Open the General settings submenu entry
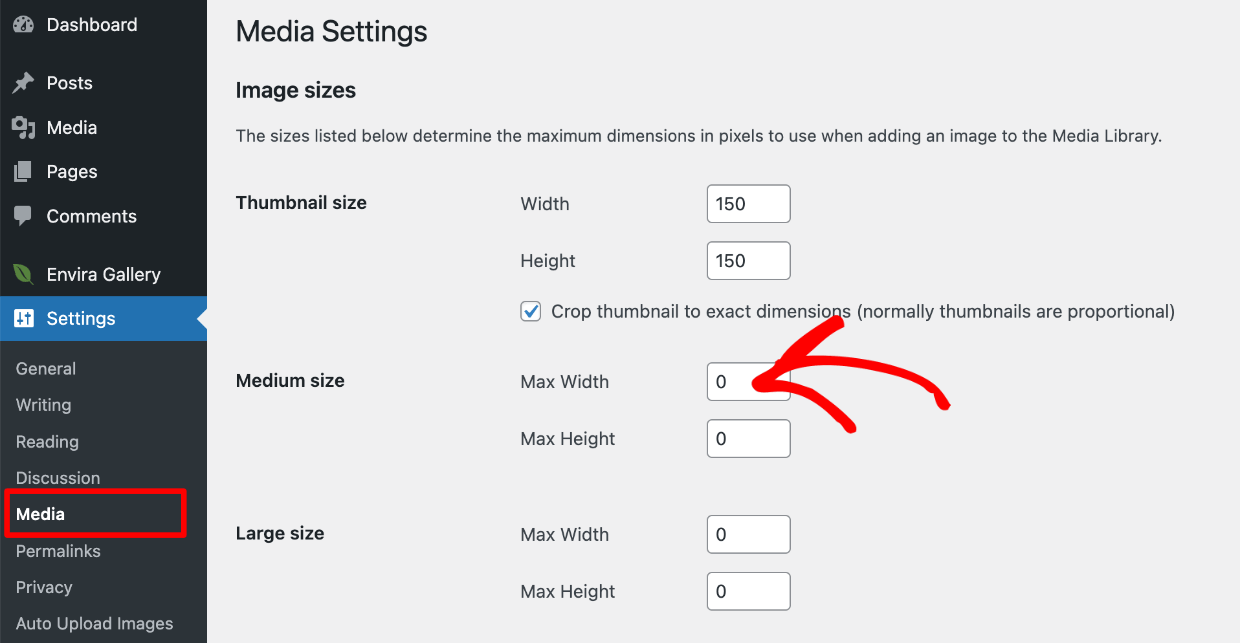The image size is (1240, 643). (45, 368)
